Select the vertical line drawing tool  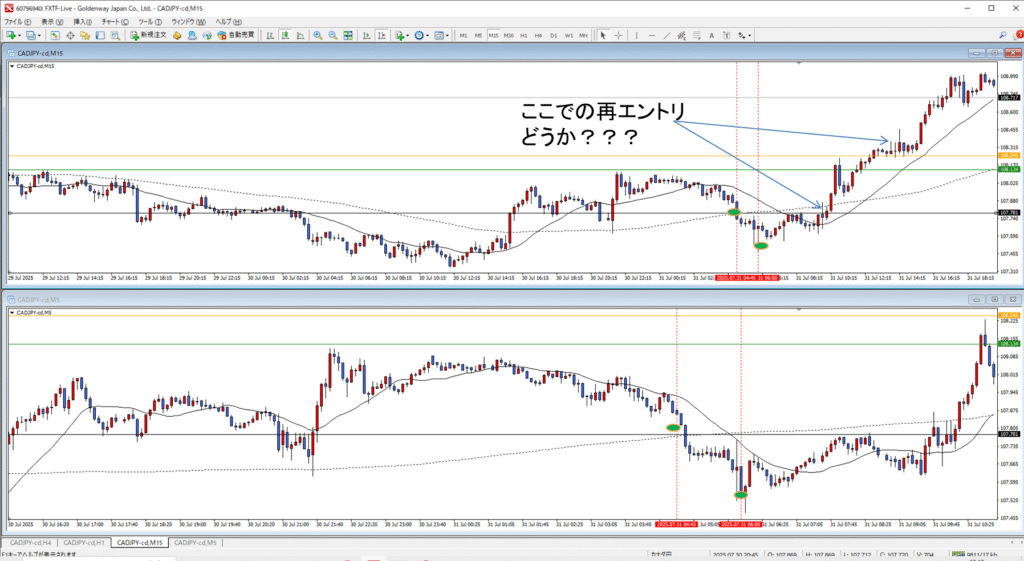pos(637,35)
